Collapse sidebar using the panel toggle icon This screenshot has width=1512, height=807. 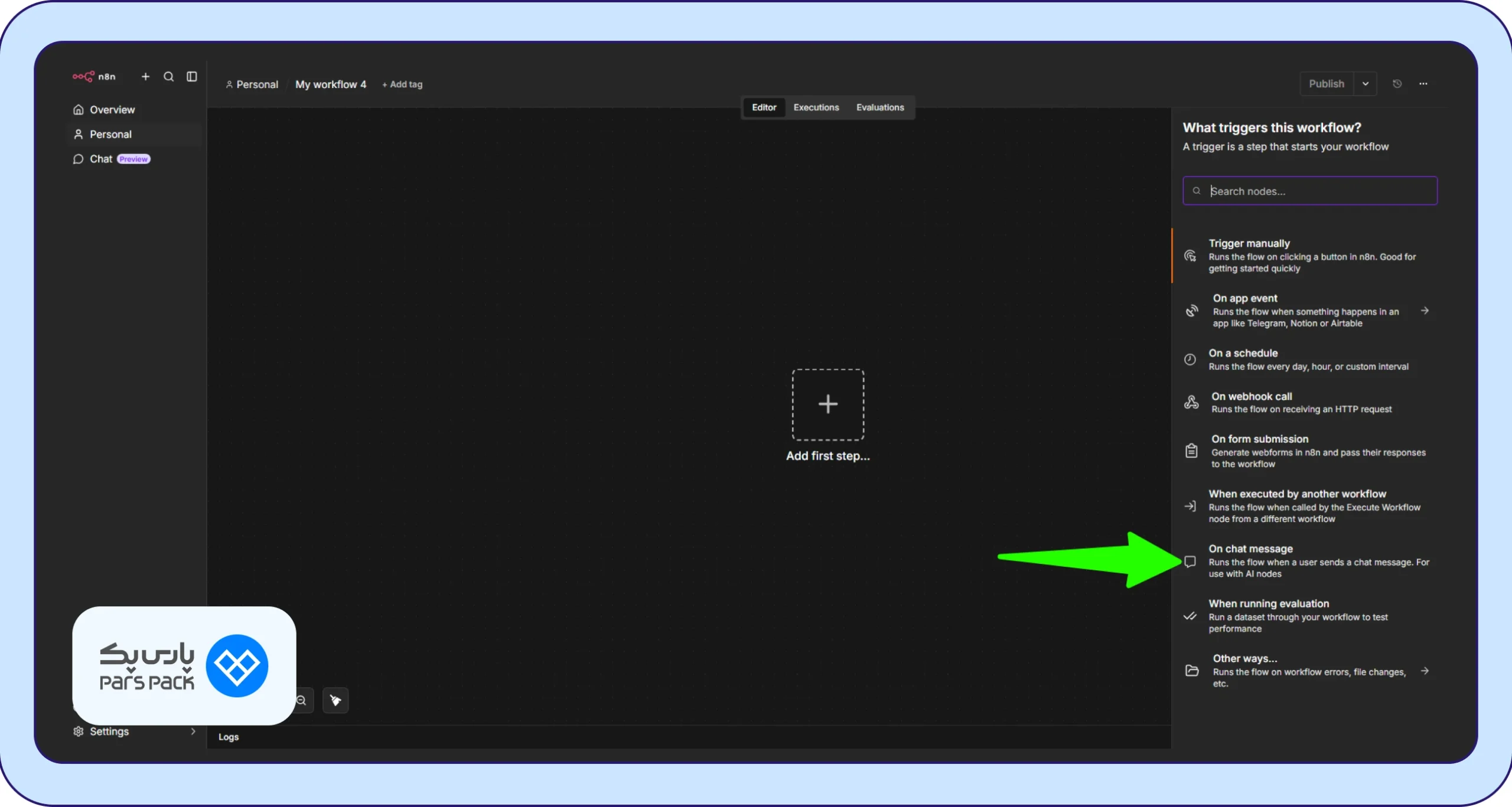[x=191, y=77]
